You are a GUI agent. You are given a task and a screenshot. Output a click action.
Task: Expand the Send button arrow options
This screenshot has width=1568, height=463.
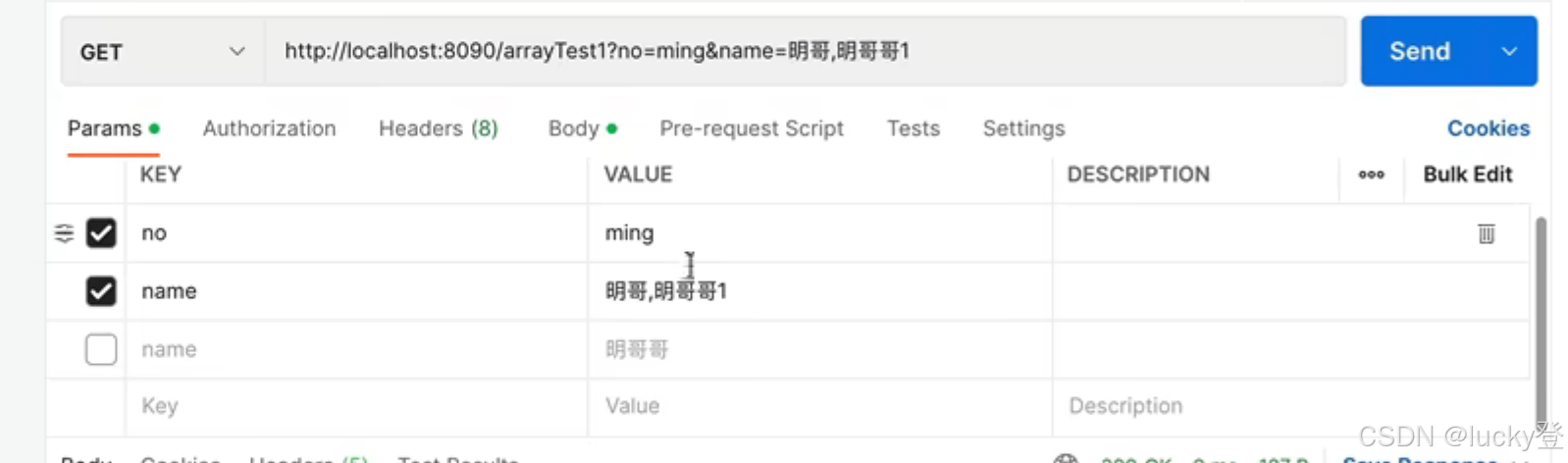click(x=1509, y=51)
